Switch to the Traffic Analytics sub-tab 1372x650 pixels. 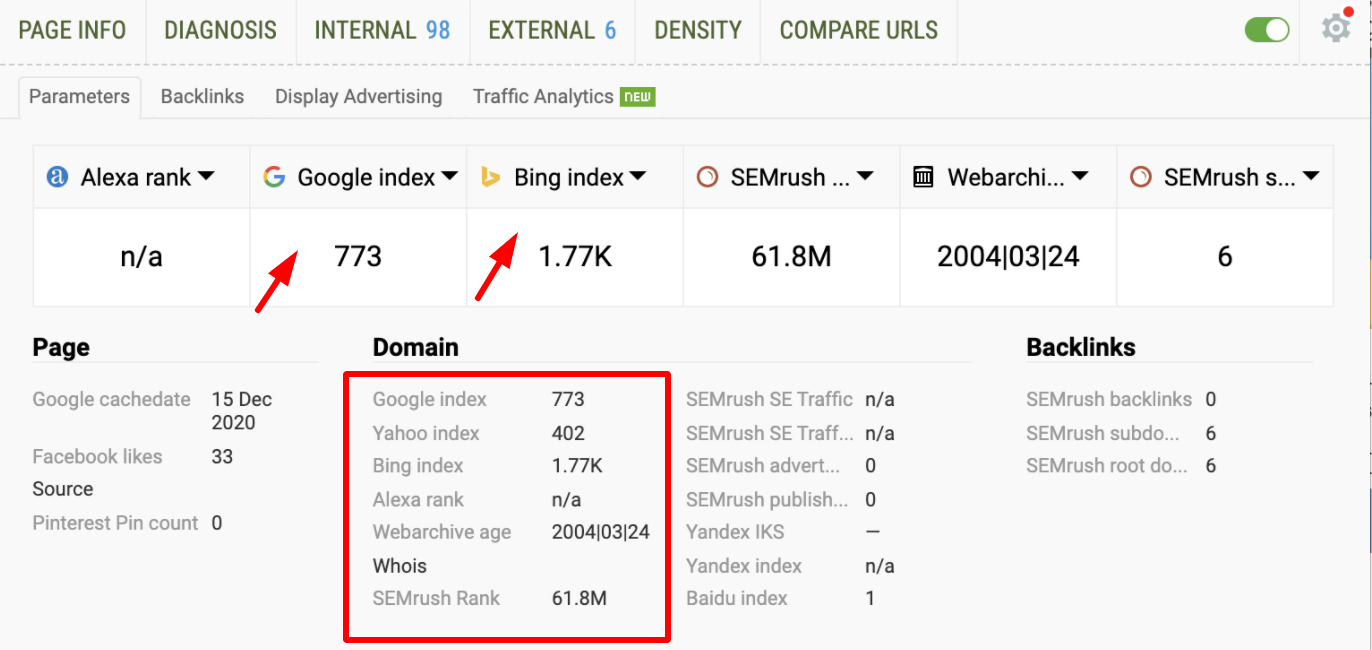[543, 97]
